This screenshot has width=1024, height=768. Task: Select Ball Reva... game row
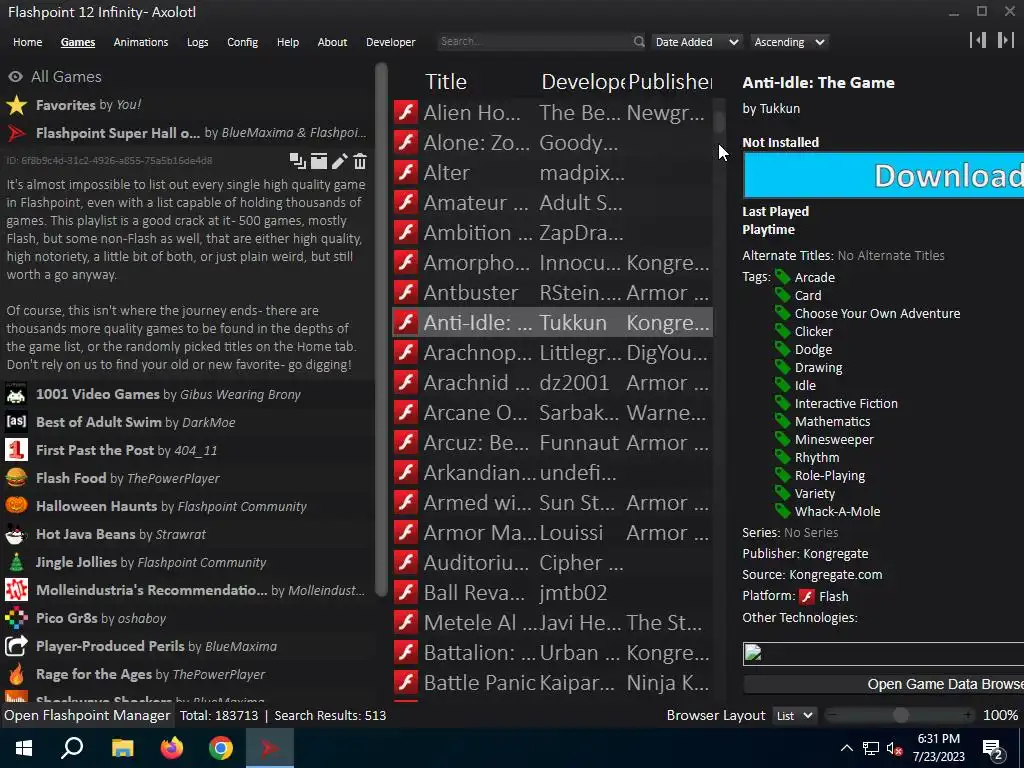[x=552, y=593]
